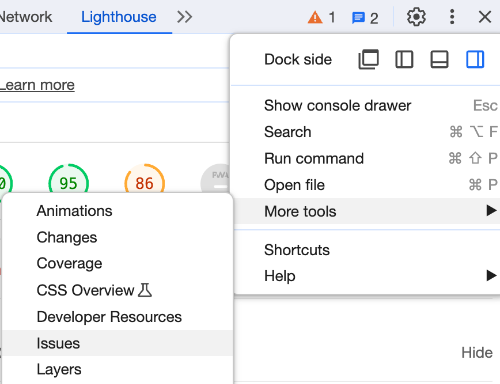500x384 pixels.
Task: Click the 95 score gauge
Action: point(69,179)
